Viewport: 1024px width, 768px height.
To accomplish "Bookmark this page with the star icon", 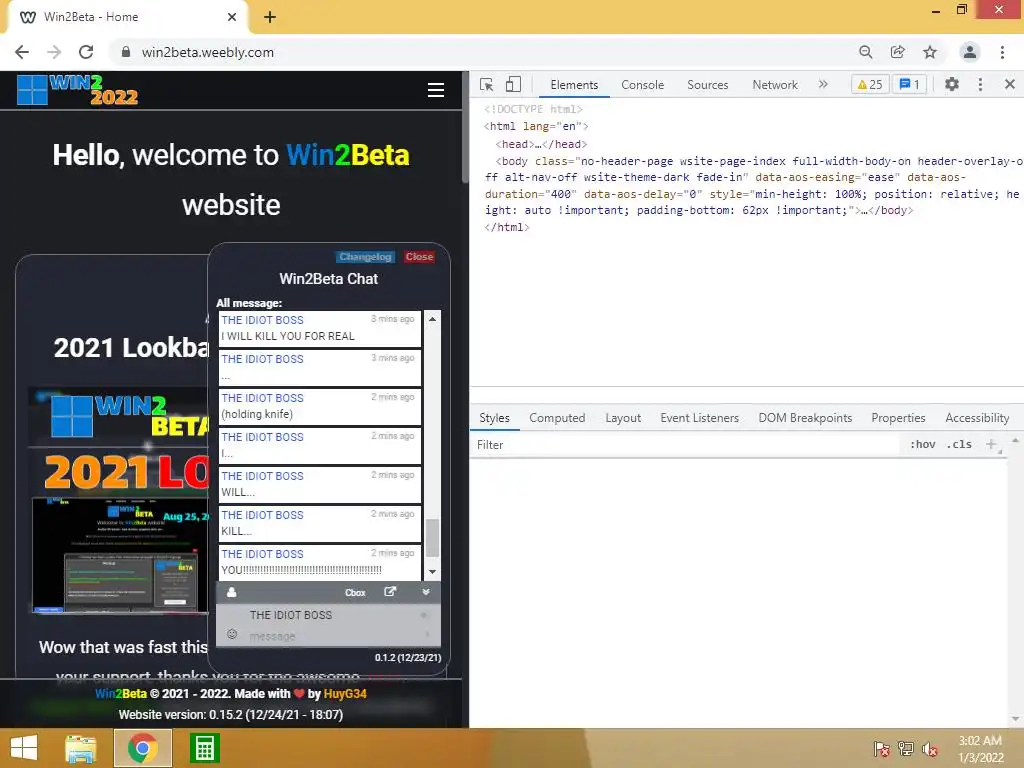I will click(x=930, y=52).
